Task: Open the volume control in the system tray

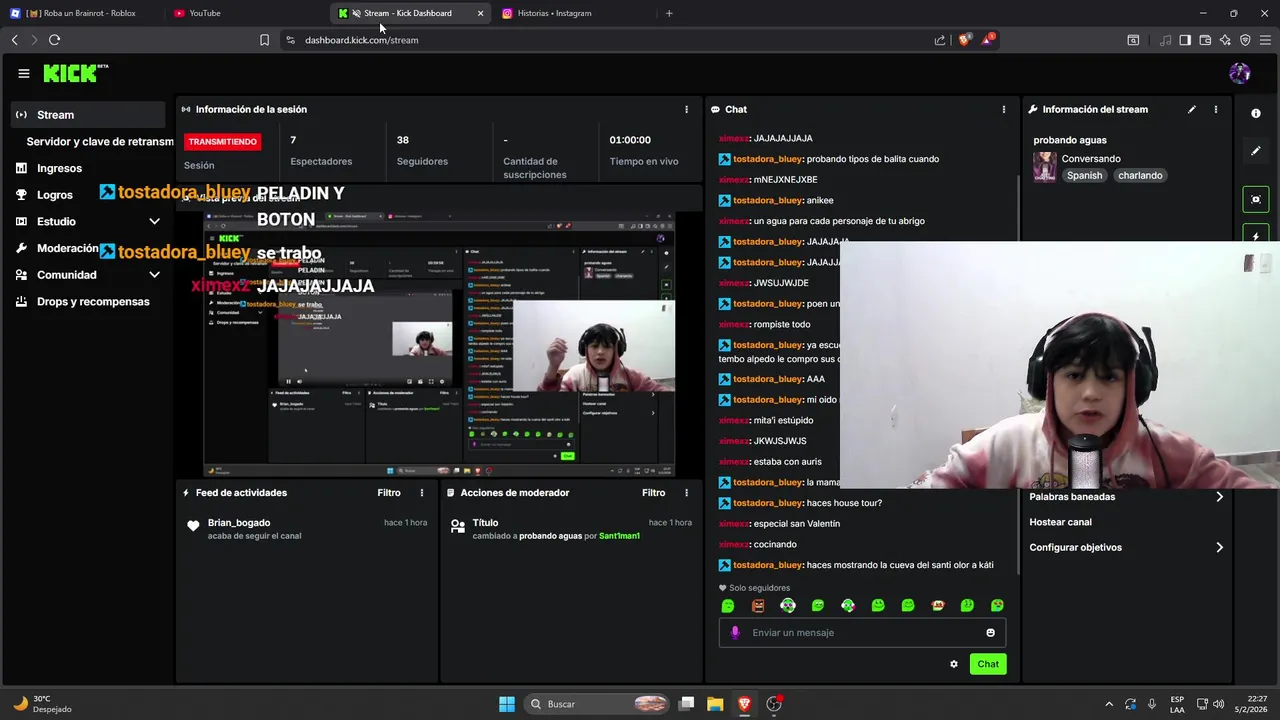Action: (x=1218, y=704)
